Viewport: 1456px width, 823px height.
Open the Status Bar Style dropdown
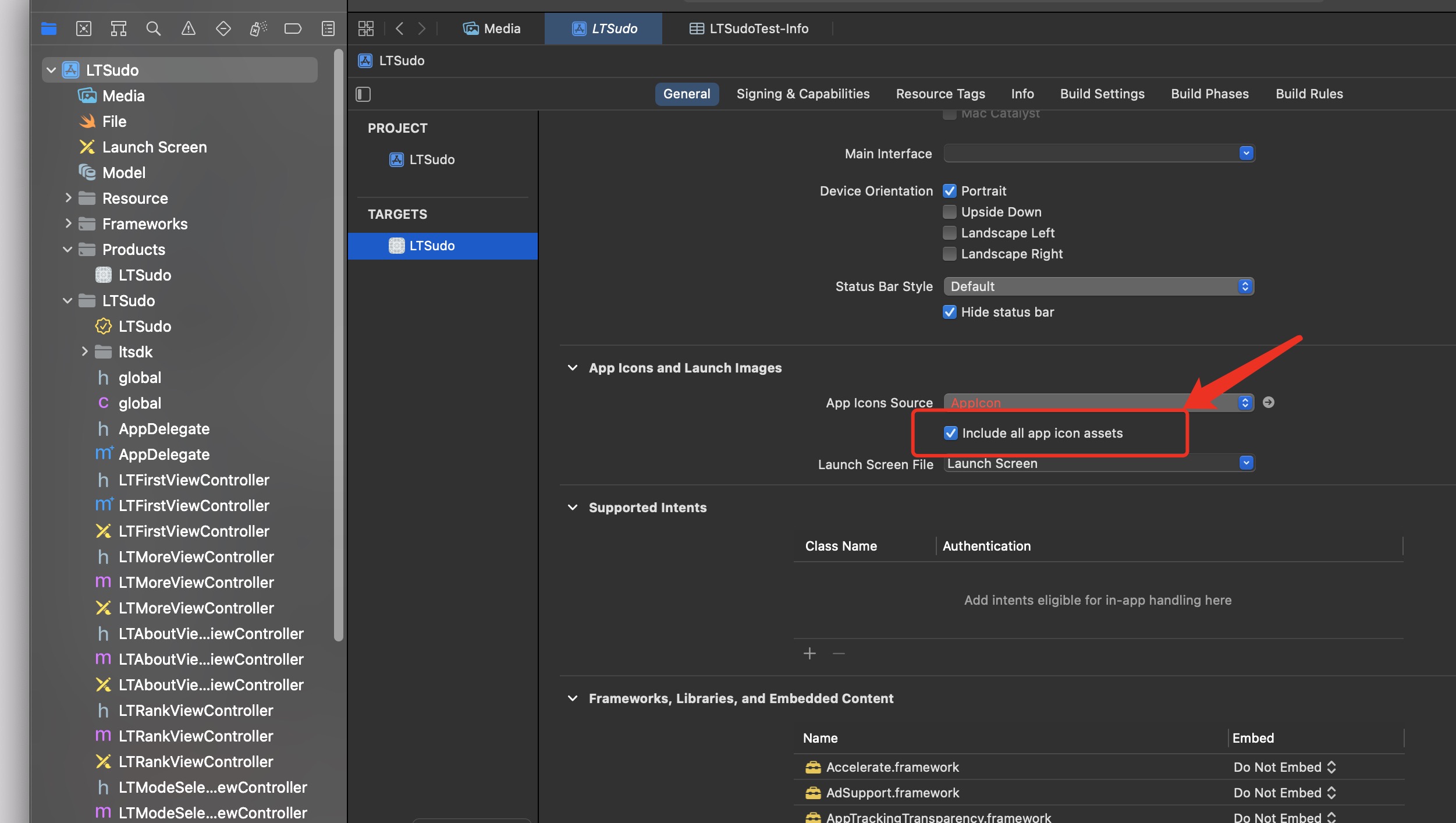pyautogui.click(x=1098, y=286)
